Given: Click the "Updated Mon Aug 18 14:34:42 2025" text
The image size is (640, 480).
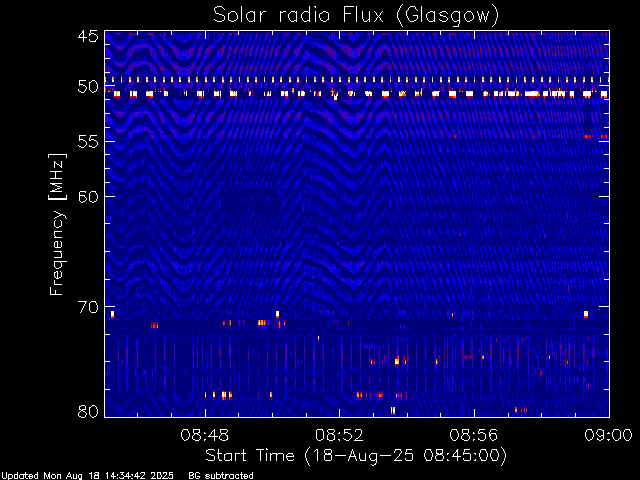Looking at the screenshot, I should 87,476.
